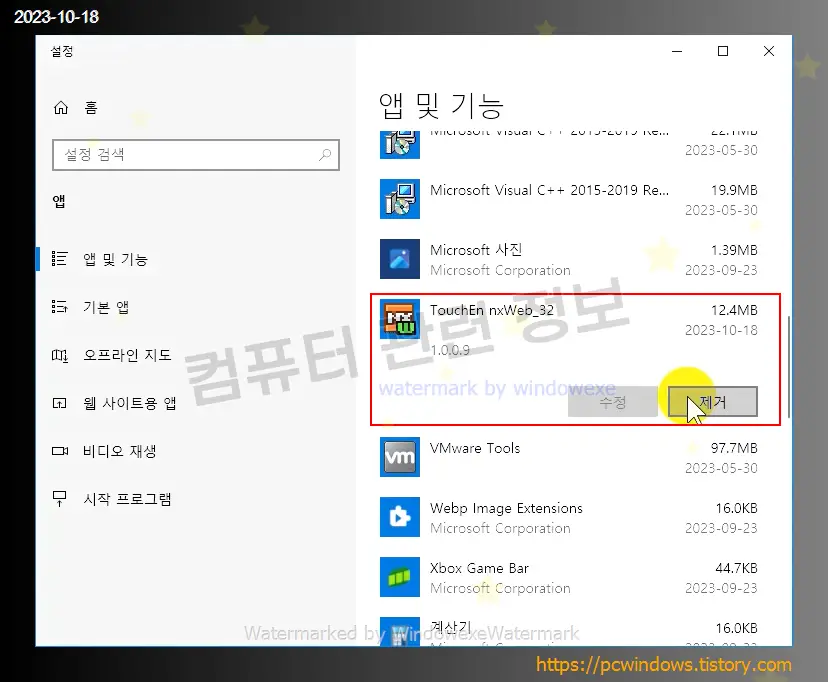This screenshot has width=828, height=682.
Task: Click the 44.7KB size of Xbox Game Bar
Action: point(736,569)
